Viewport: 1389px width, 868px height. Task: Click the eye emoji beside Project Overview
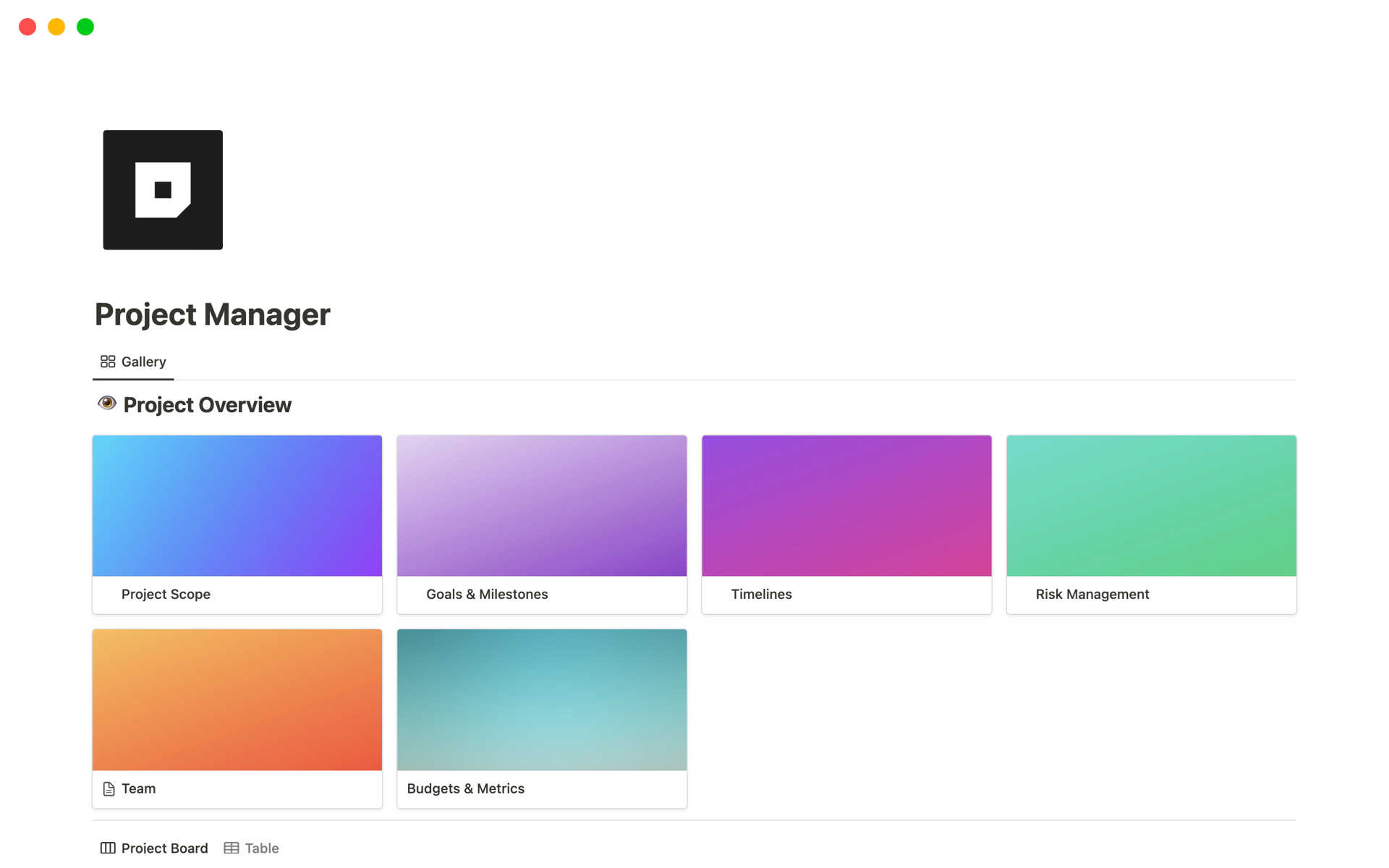pyautogui.click(x=107, y=404)
